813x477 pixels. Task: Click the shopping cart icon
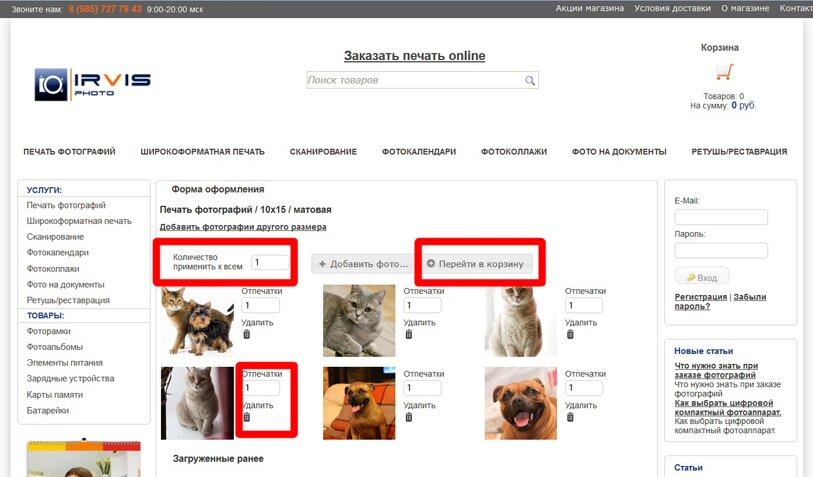[x=724, y=72]
